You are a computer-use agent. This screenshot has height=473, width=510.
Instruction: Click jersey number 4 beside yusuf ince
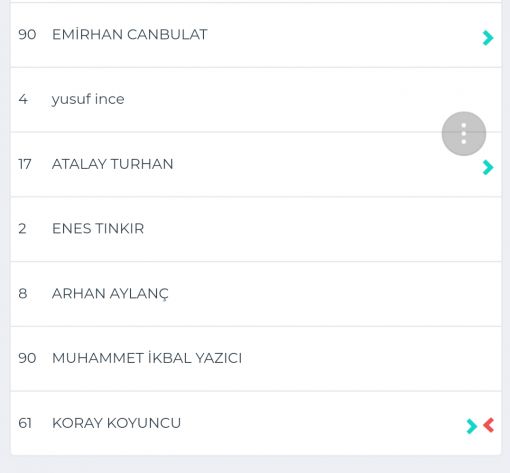click(x=23, y=99)
